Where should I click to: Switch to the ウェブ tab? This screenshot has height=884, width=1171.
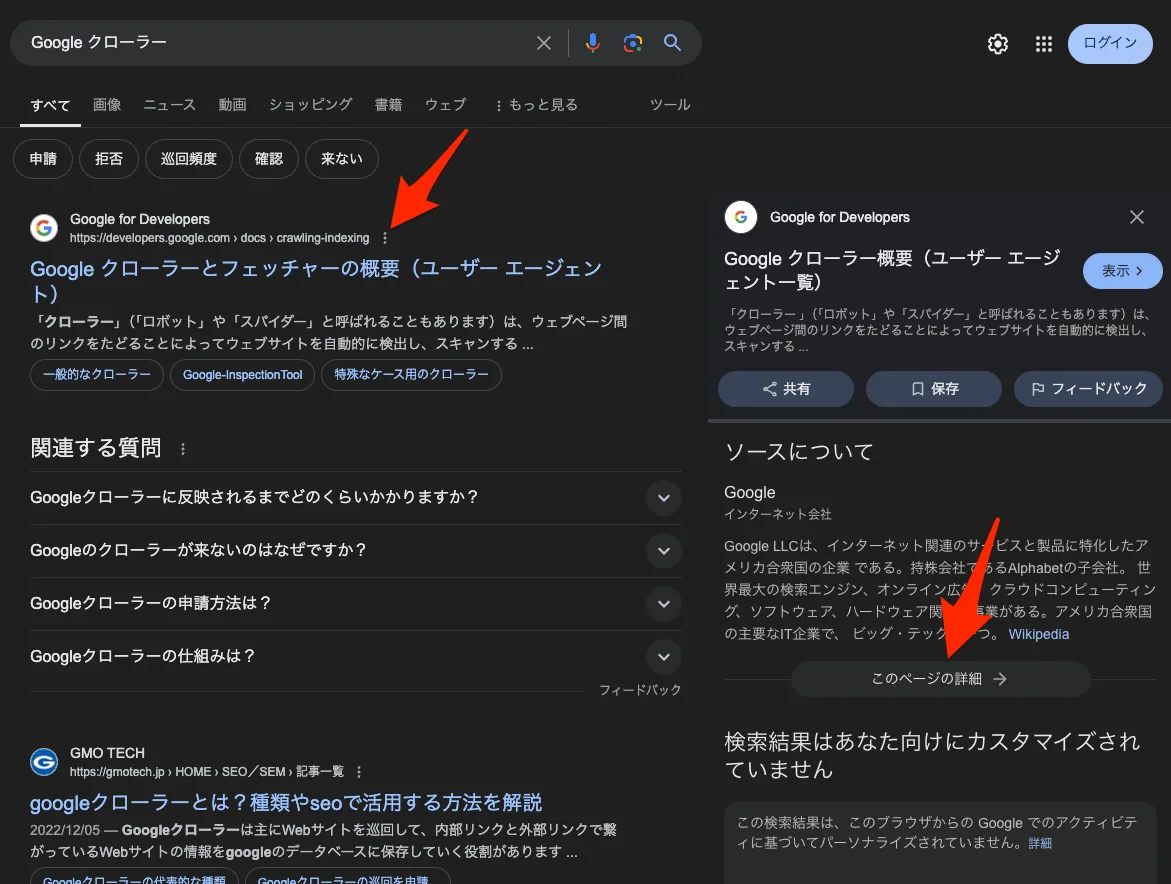pyautogui.click(x=445, y=105)
